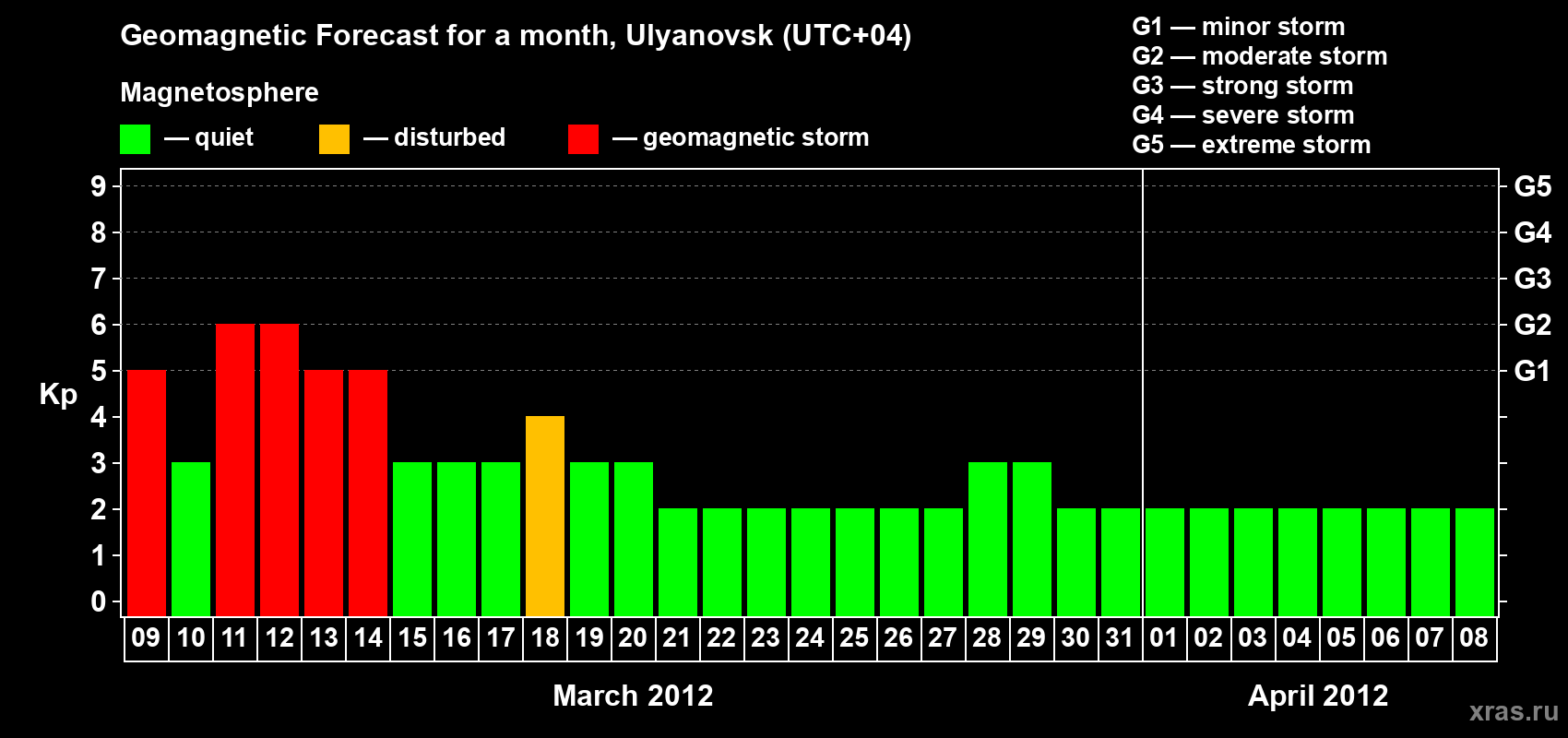1568x738 pixels.
Task: Click the 'geomagnetic storm' legend label
Action: 756,138
